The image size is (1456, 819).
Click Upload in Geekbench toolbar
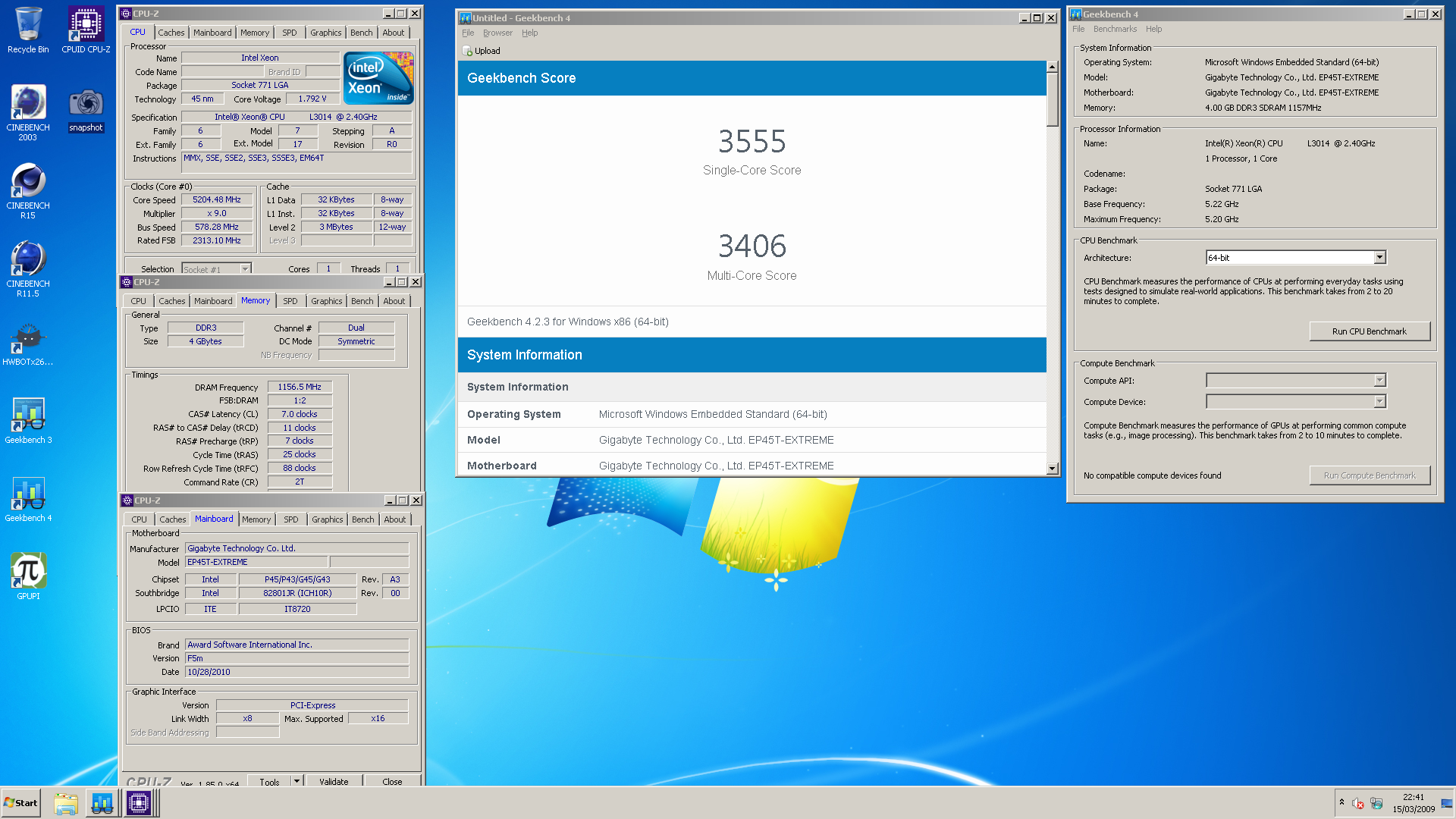click(x=481, y=51)
